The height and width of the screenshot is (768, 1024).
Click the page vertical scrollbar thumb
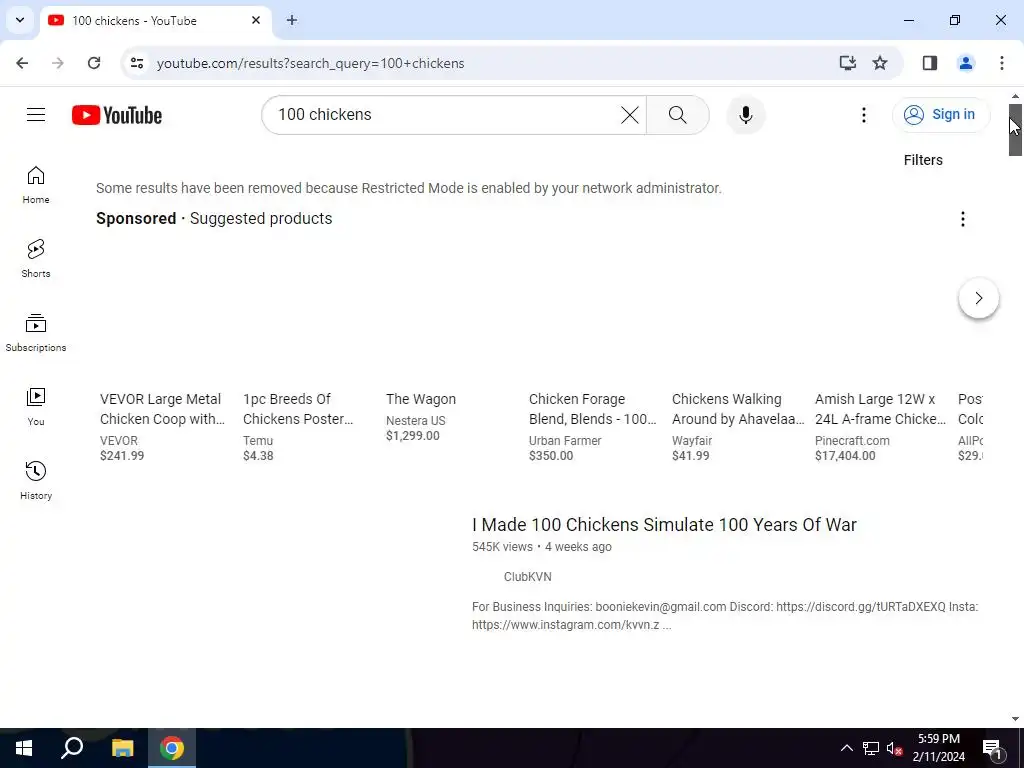pyautogui.click(x=1015, y=129)
